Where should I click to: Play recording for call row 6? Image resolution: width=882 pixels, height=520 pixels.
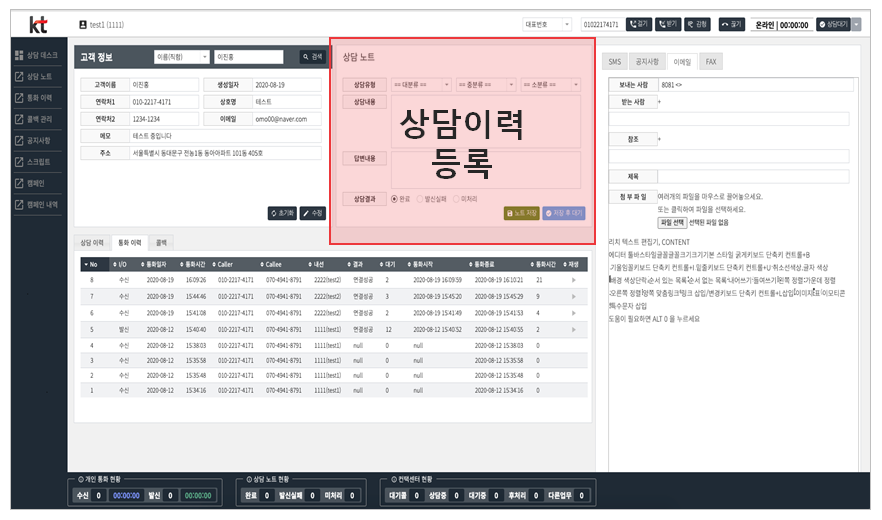click(573, 313)
